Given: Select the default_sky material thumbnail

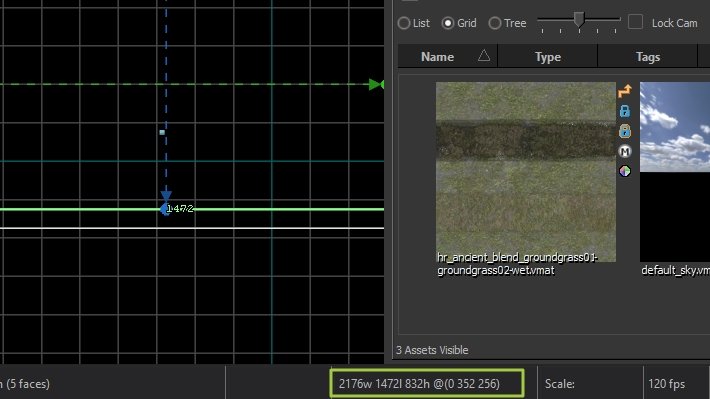Looking at the screenshot, I should tap(675, 172).
